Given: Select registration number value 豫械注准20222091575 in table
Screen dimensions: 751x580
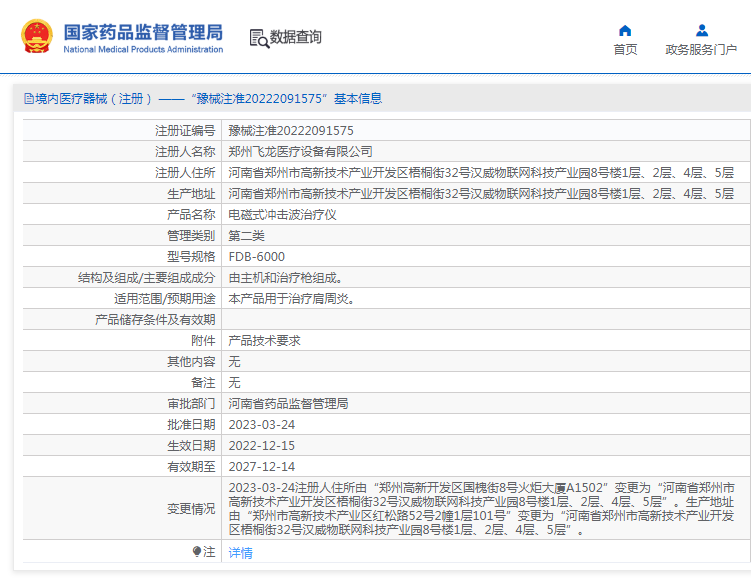Looking at the screenshot, I should [291, 131].
